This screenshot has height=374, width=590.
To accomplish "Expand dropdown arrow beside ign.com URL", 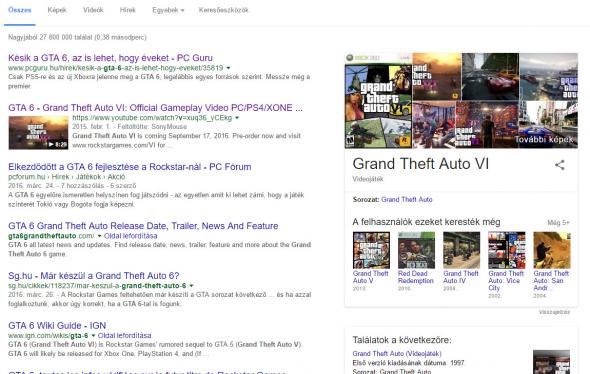I will tap(93, 336).
